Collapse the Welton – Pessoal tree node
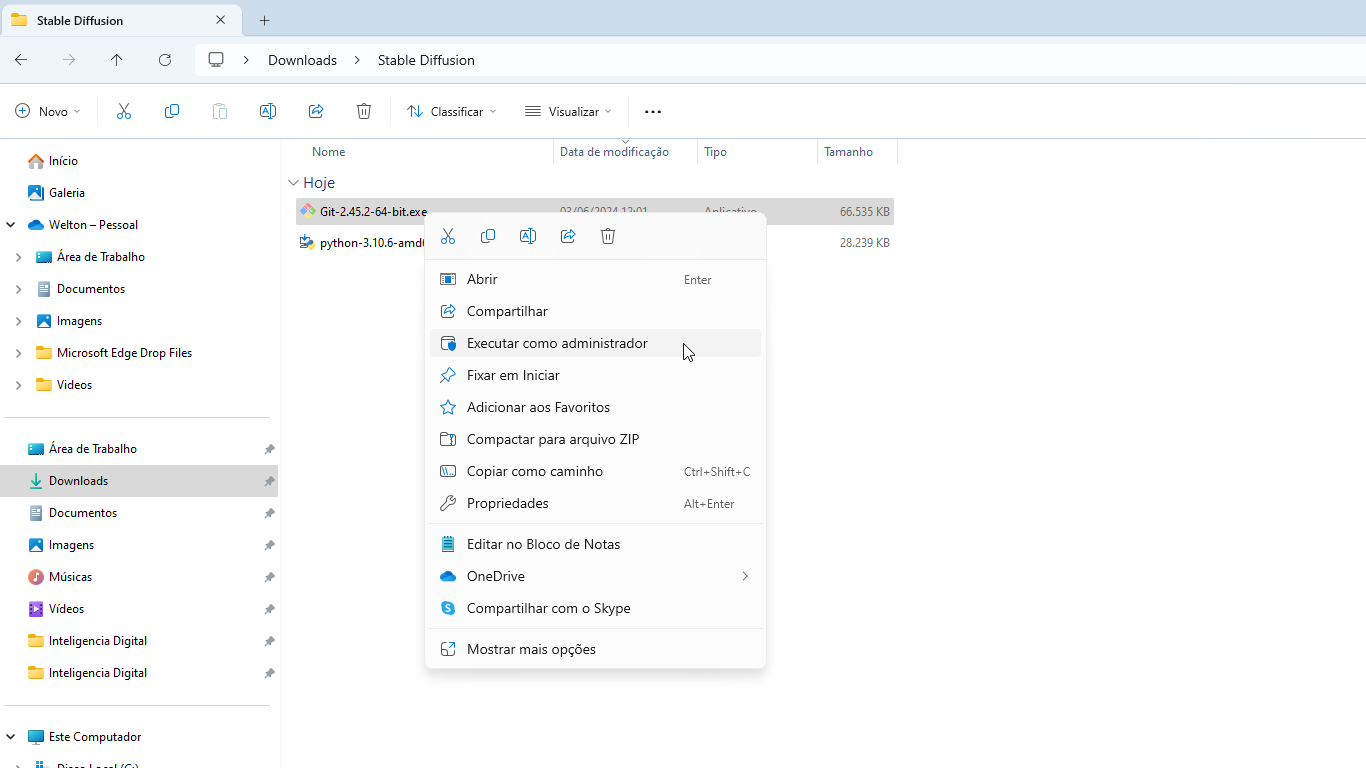This screenshot has height=768, width=1366. click(x=11, y=225)
